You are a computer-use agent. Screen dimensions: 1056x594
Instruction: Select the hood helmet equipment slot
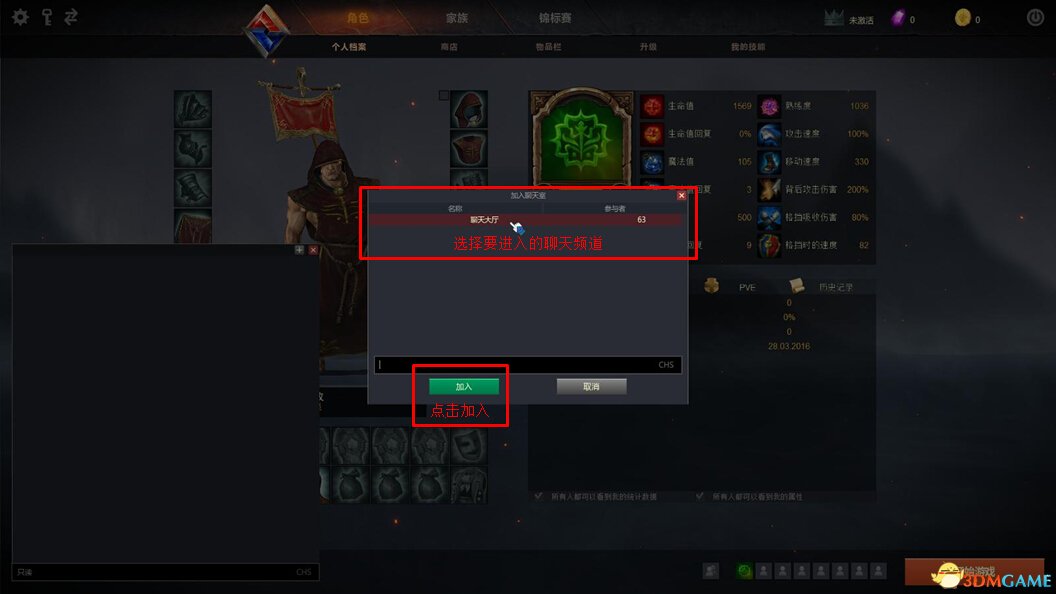[469, 109]
